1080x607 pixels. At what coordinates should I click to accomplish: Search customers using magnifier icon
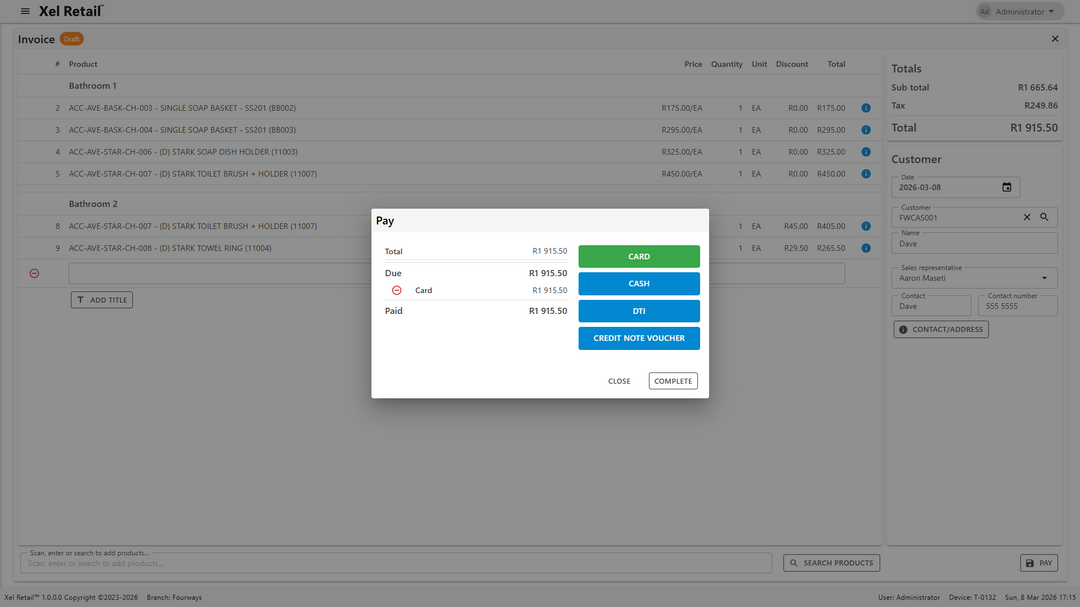tap(1044, 217)
